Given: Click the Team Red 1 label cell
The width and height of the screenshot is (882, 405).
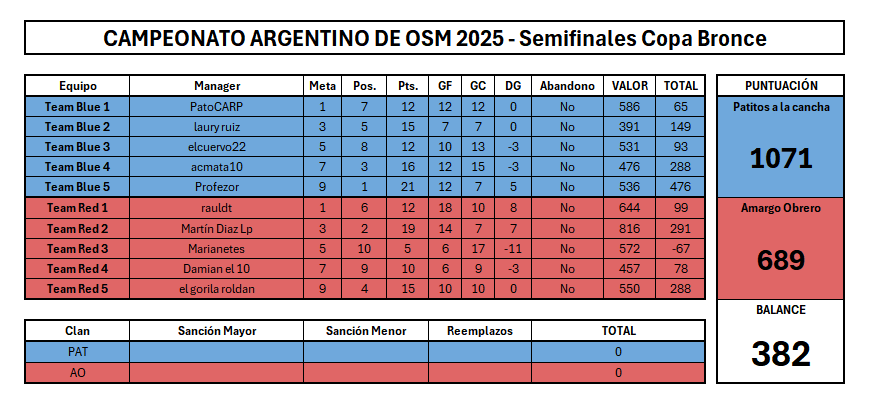Looking at the screenshot, I should point(77,208).
